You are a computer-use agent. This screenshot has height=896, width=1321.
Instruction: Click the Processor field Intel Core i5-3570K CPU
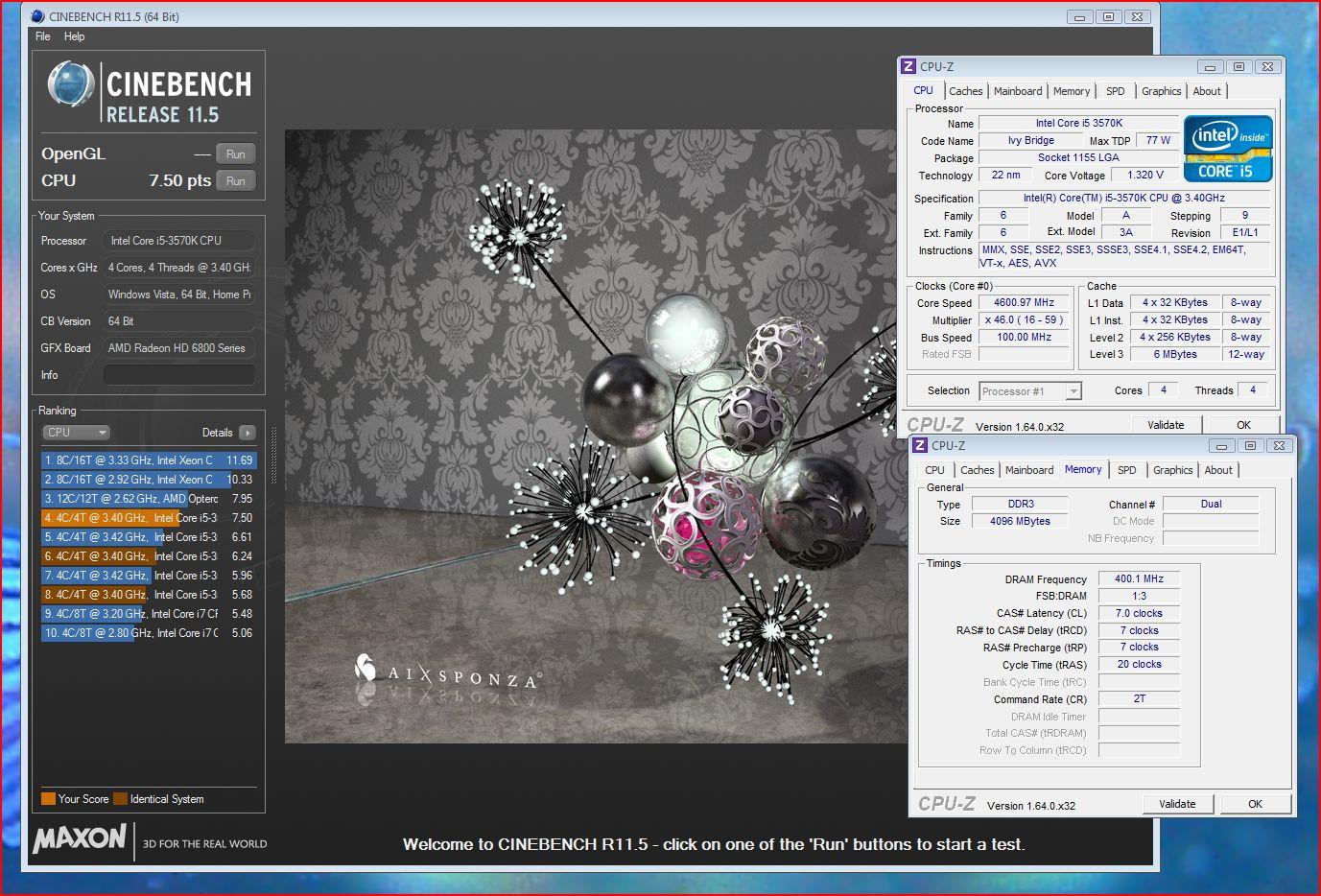[x=179, y=241]
